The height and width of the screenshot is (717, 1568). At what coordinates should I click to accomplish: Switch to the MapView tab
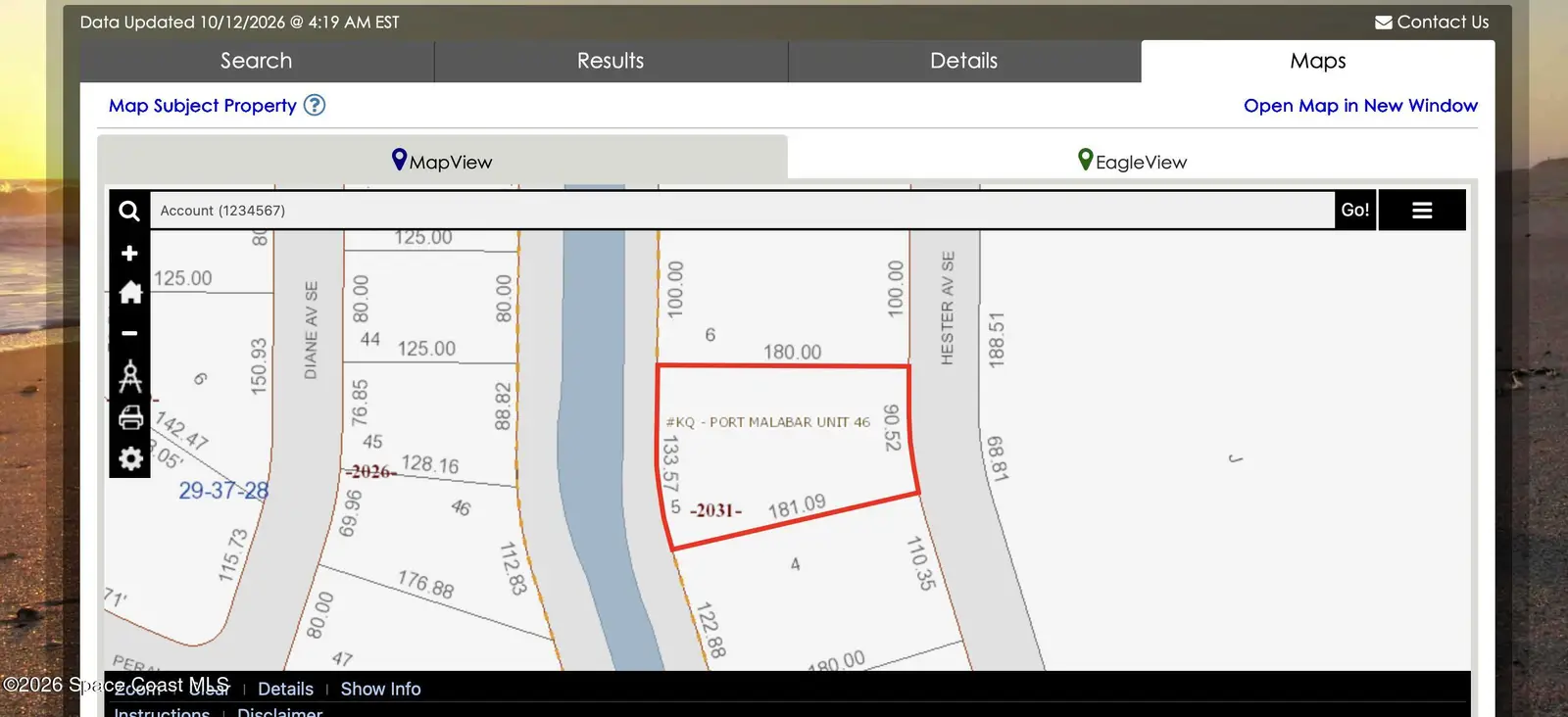(442, 161)
